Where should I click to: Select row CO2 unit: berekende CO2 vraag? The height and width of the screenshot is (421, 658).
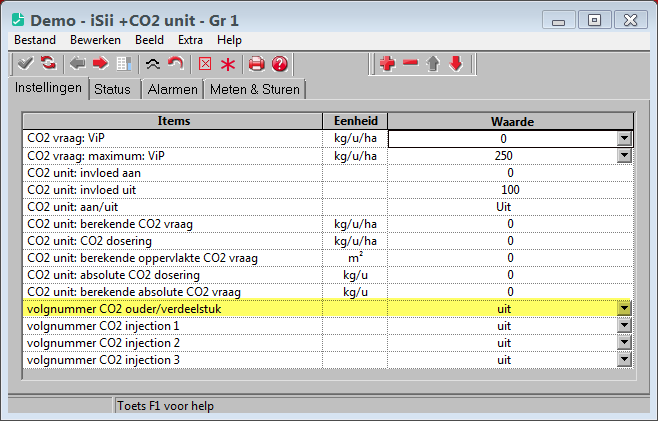(328, 224)
